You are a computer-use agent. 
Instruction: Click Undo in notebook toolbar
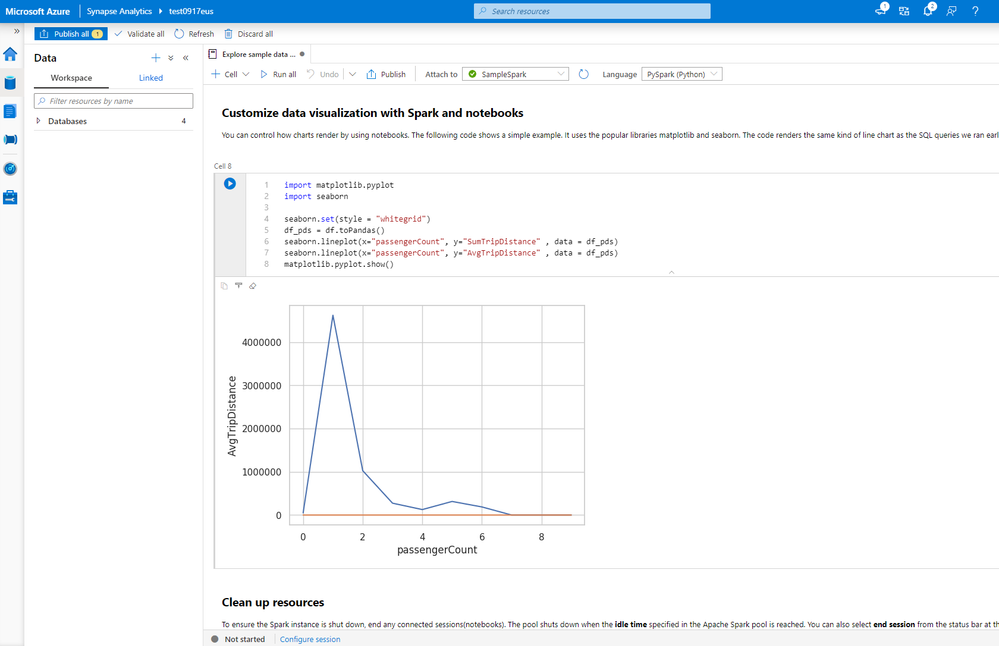[322, 75]
